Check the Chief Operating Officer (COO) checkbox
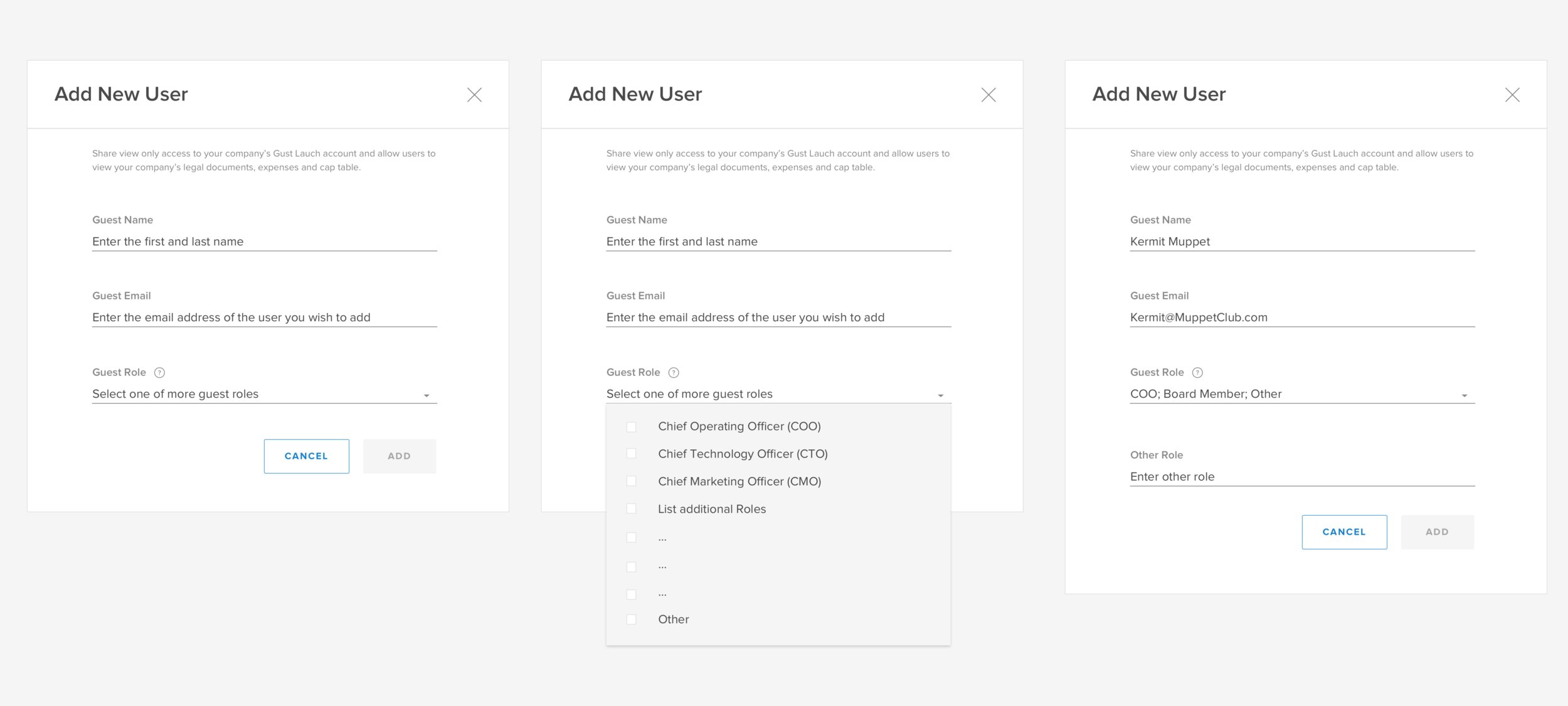Viewport: 1568px width, 706px height. coord(632,427)
